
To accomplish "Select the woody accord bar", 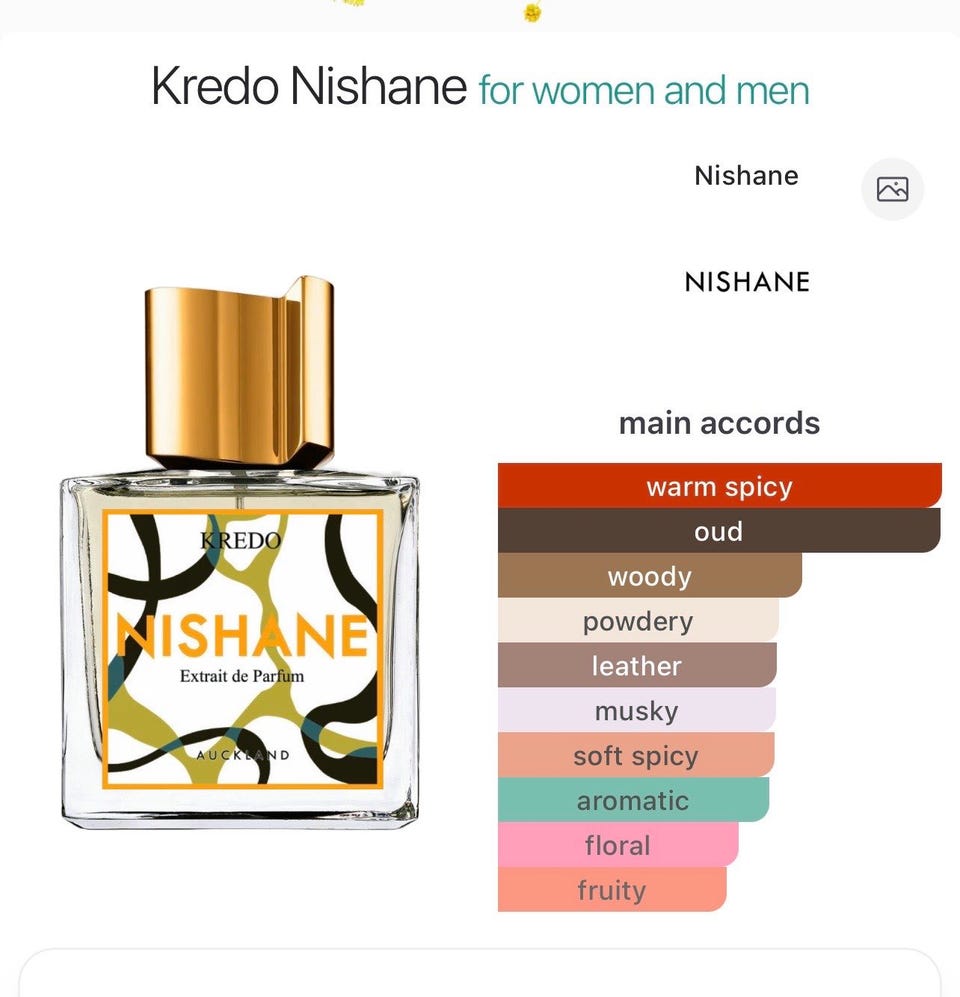I will [x=650, y=575].
